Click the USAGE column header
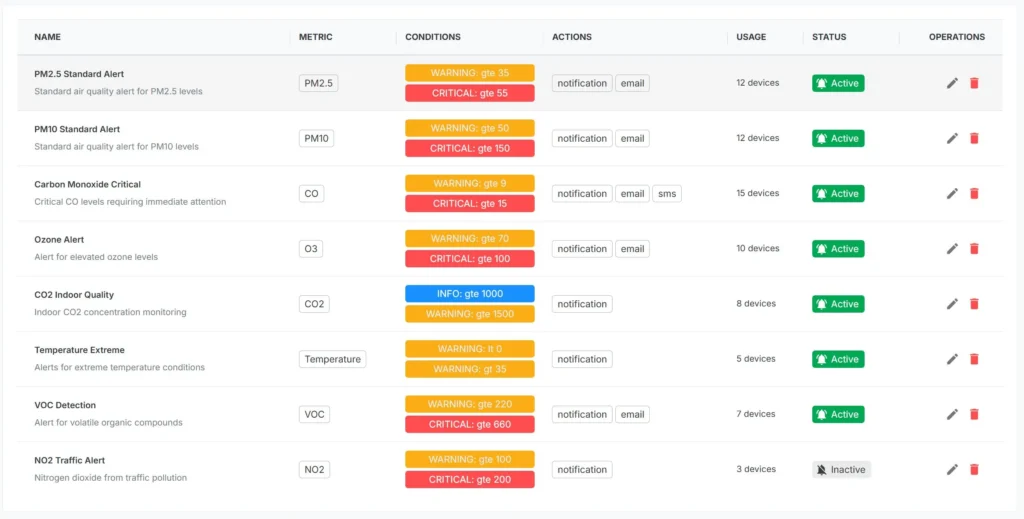Screen dimensions: 1024x519 (x=751, y=37)
